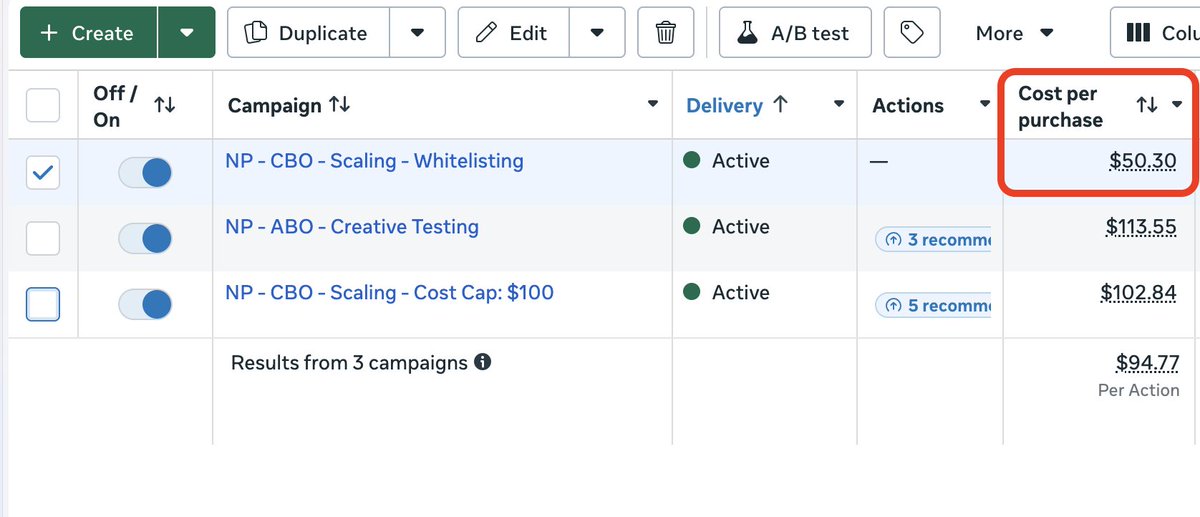
Task: Sort using Cost per purchase arrows
Action: click(x=1147, y=105)
